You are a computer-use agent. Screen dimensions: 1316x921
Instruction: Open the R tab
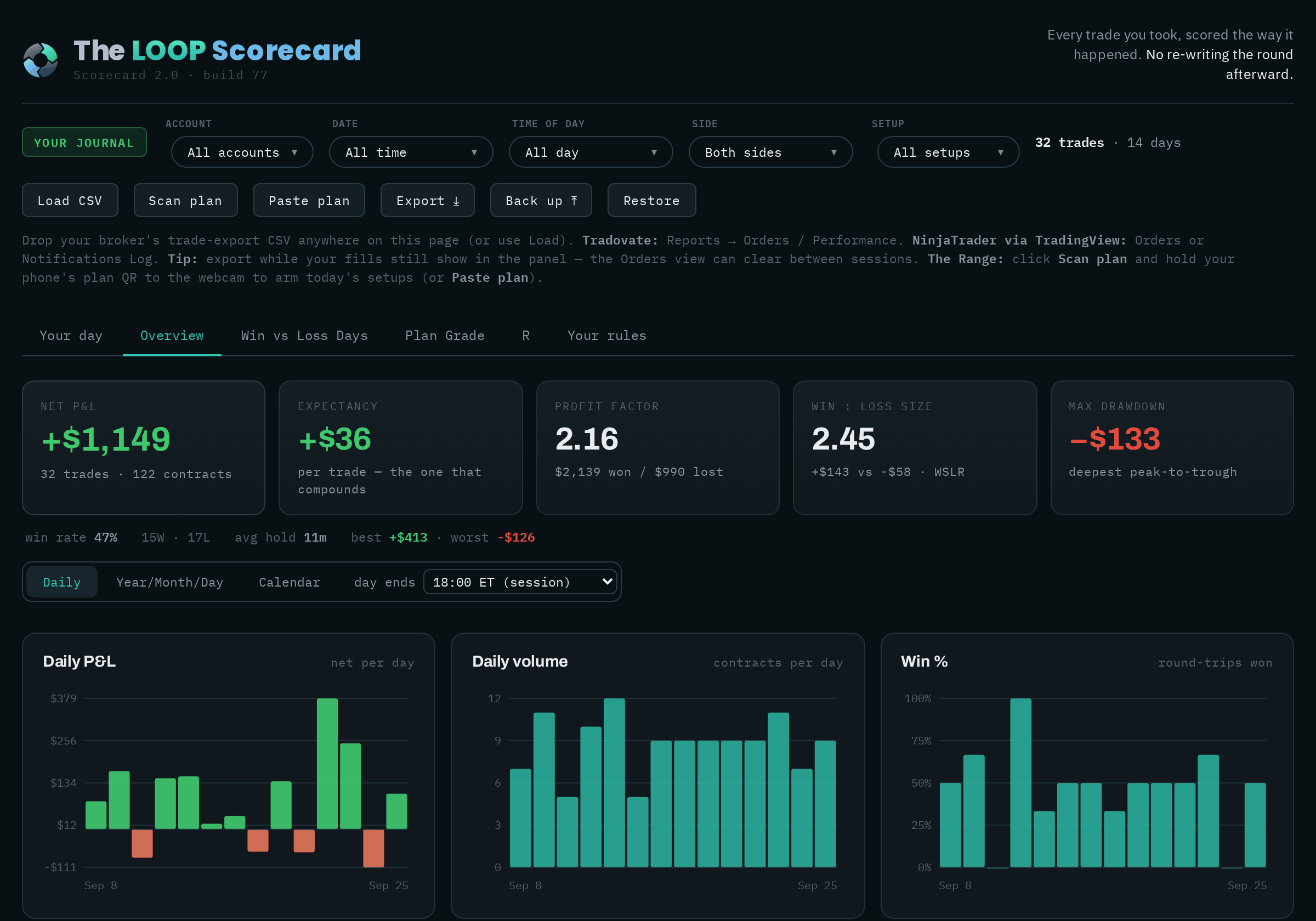pyautogui.click(x=526, y=336)
